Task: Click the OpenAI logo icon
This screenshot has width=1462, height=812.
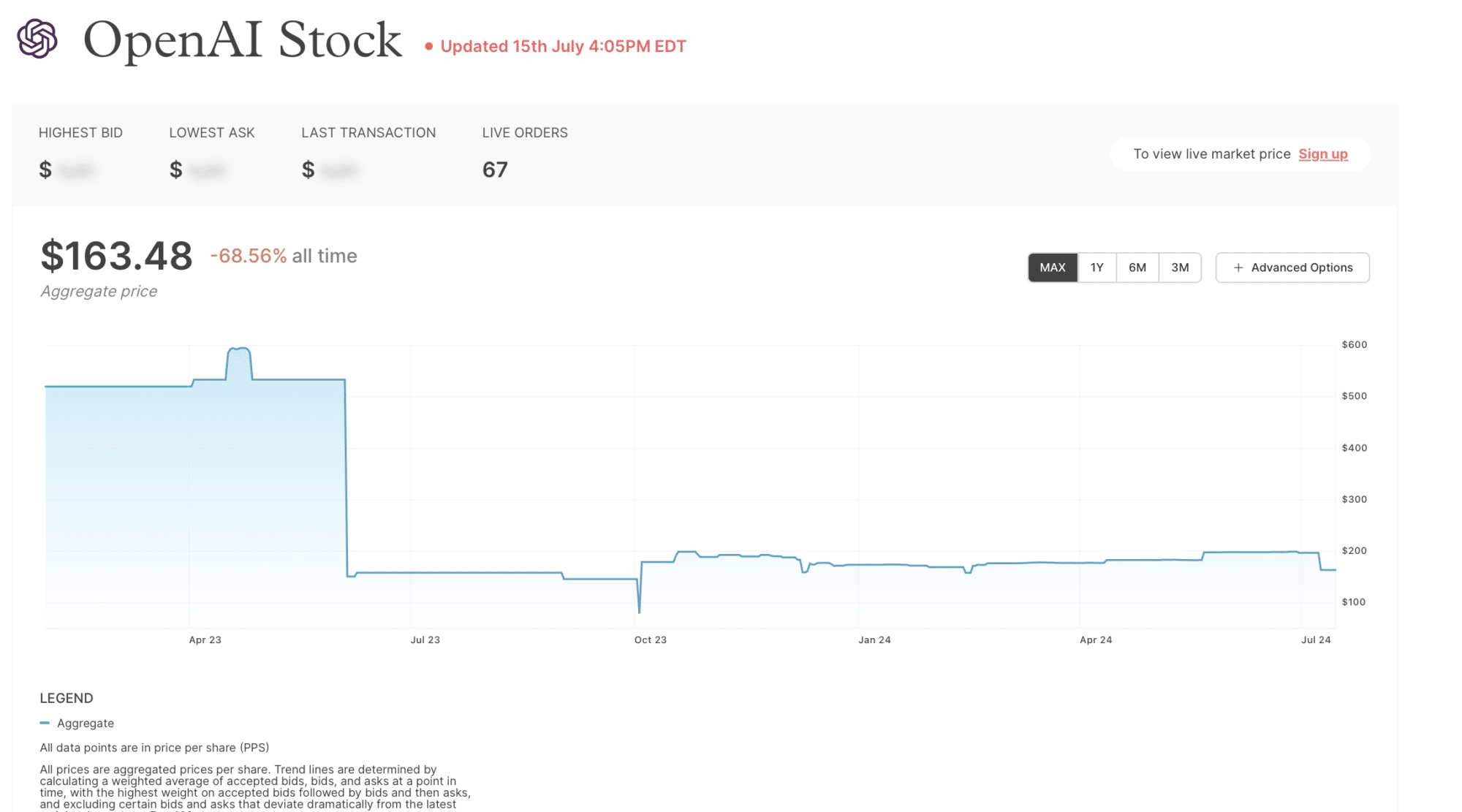Action: pos(37,39)
